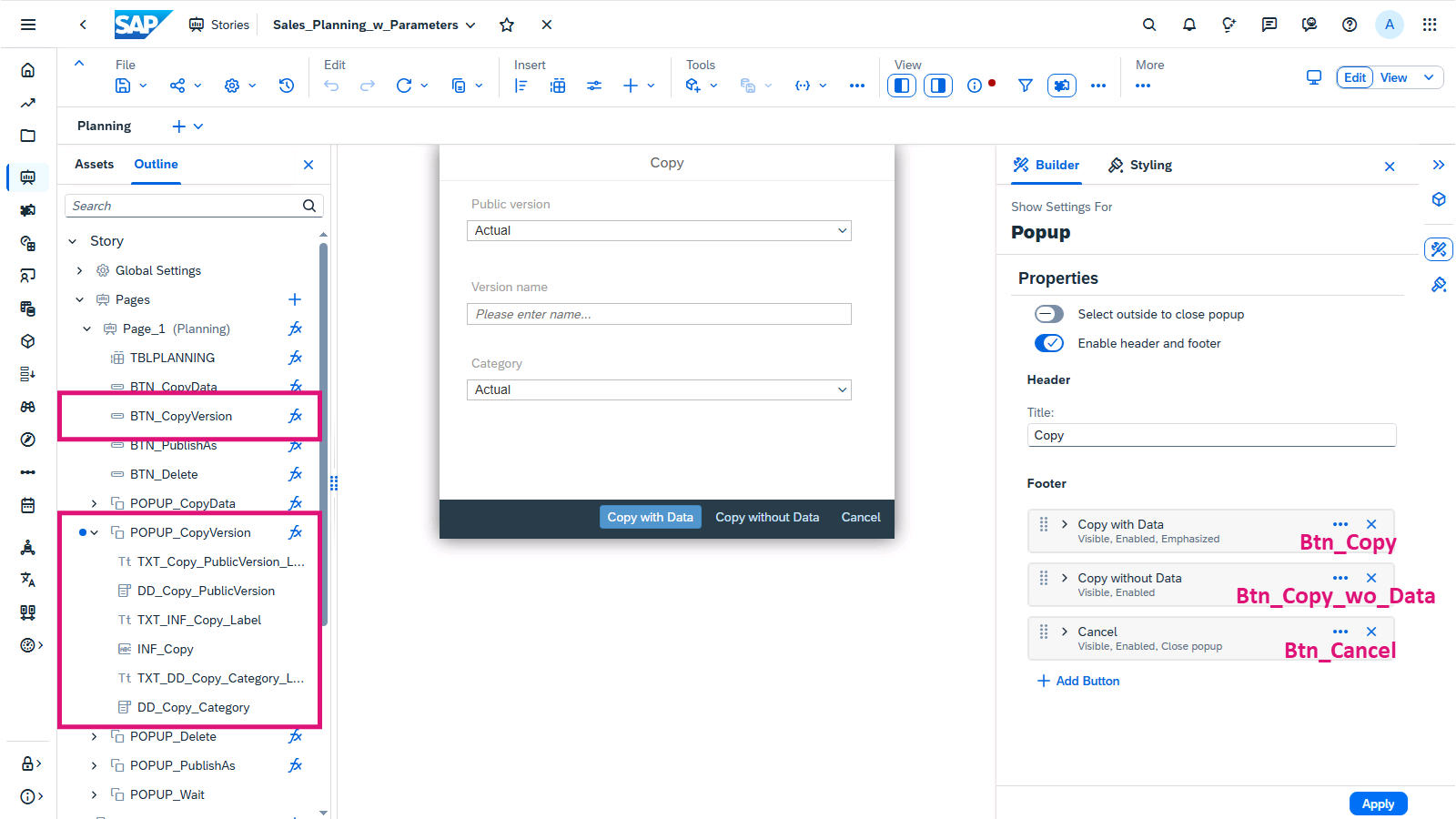Screen dimensions: 1456x819
Task: Toggle Select outside to close popup
Action: (x=1049, y=314)
